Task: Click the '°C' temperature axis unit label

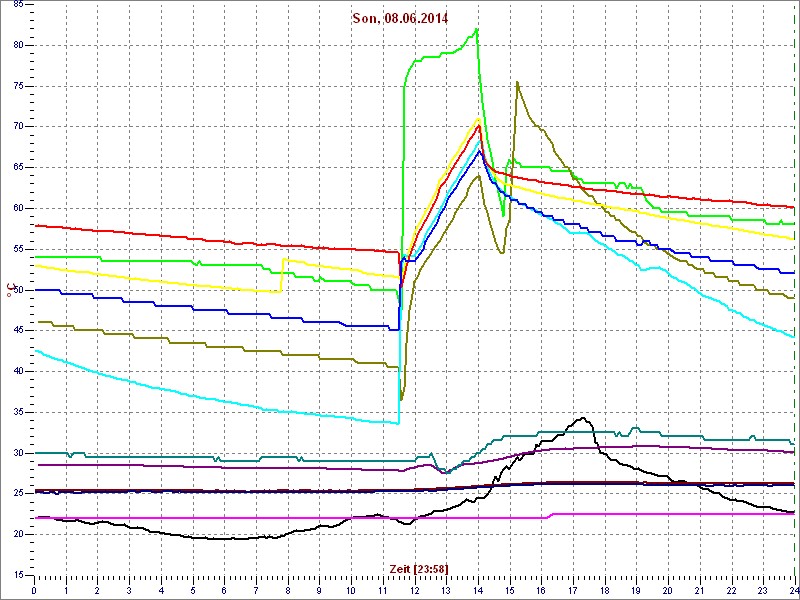Action: 9,291
